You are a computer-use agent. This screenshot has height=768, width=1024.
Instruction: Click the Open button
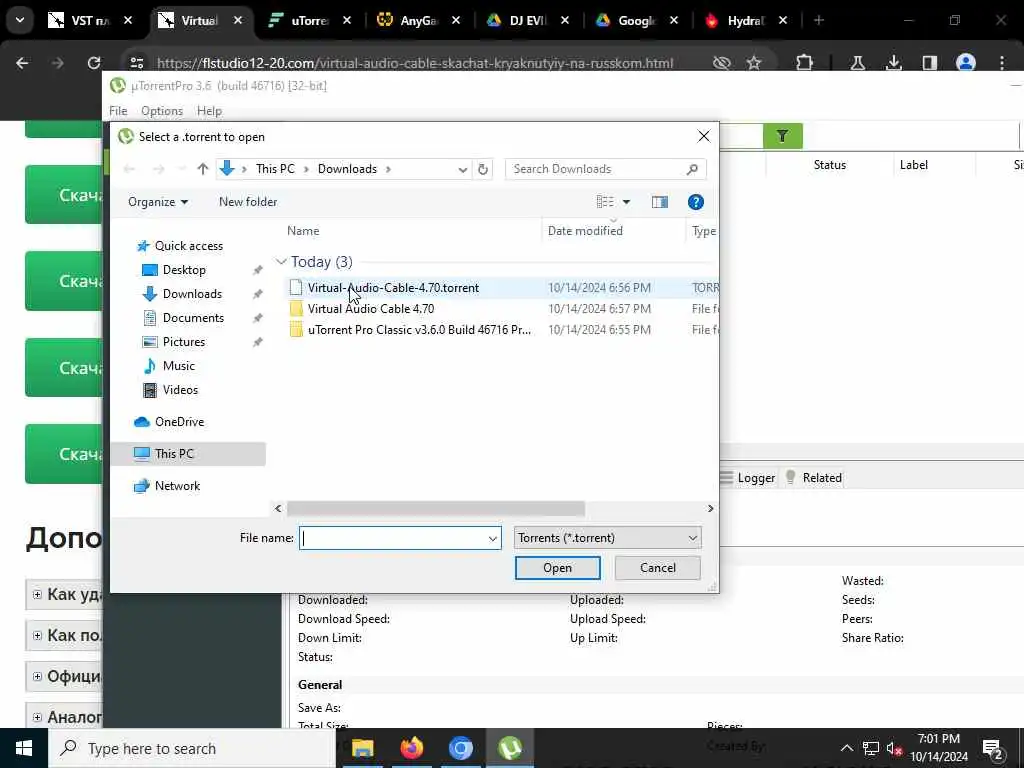(x=557, y=568)
